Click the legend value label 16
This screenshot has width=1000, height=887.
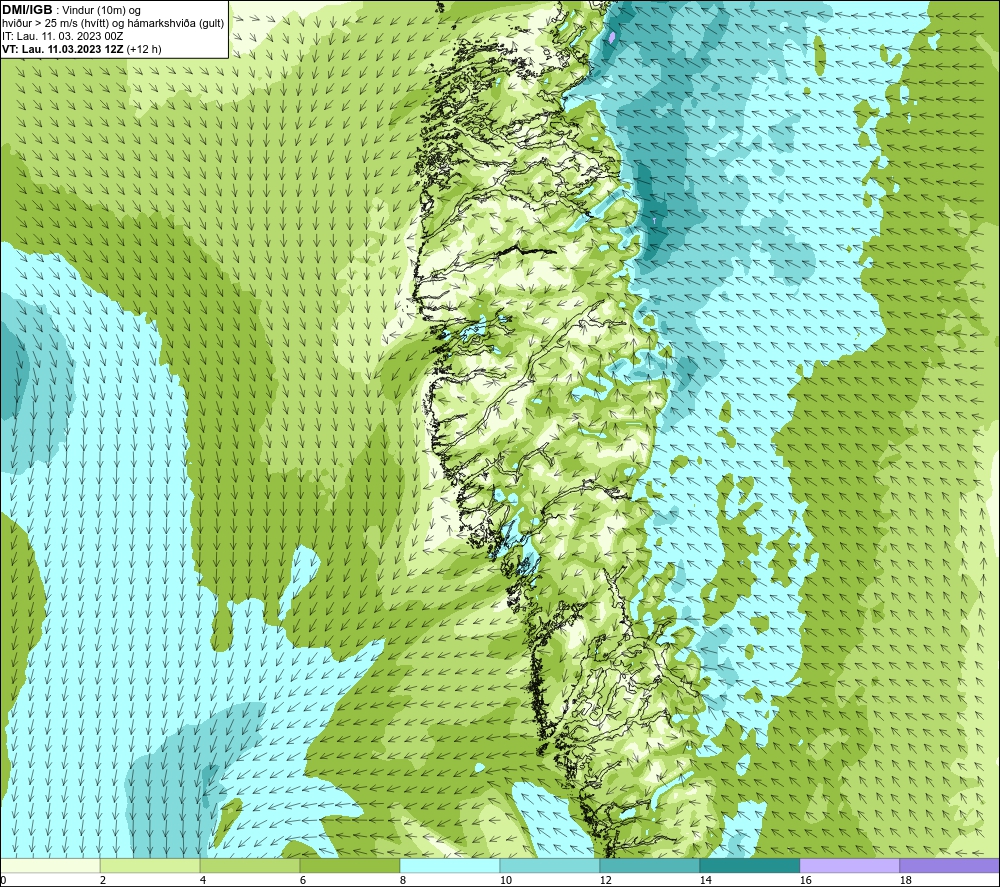(x=805, y=880)
